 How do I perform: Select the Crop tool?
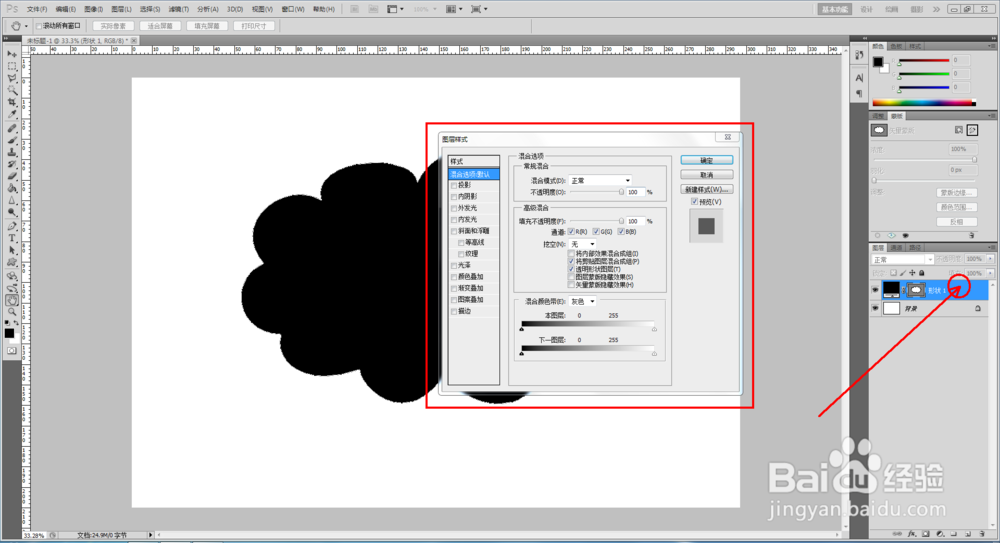pyautogui.click(x=11, y=103)
